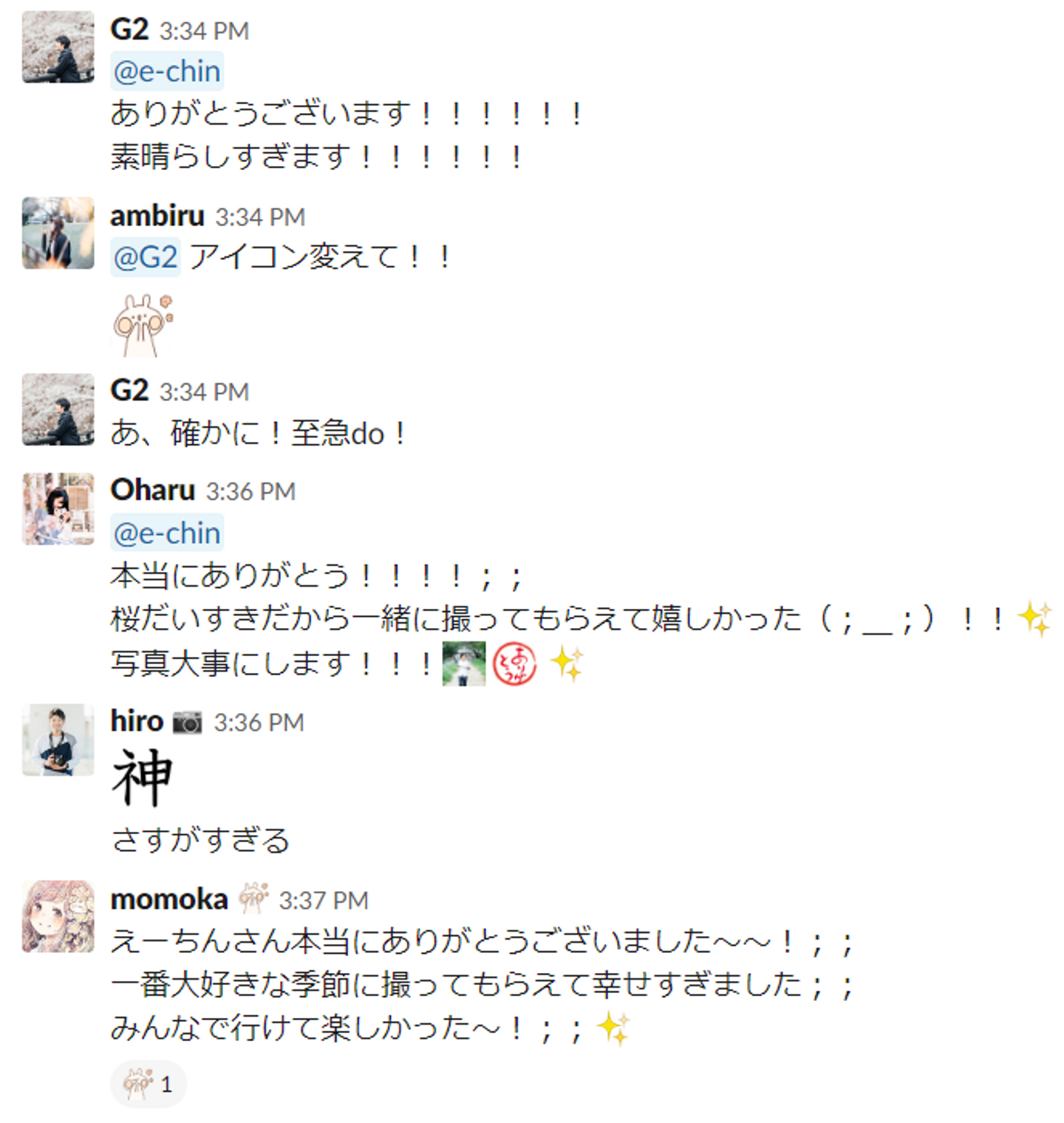Click the photo emoji in Oharu's message
Image resolution: width=1064 pixels, height=1123 pixels.
click(464, 663)
